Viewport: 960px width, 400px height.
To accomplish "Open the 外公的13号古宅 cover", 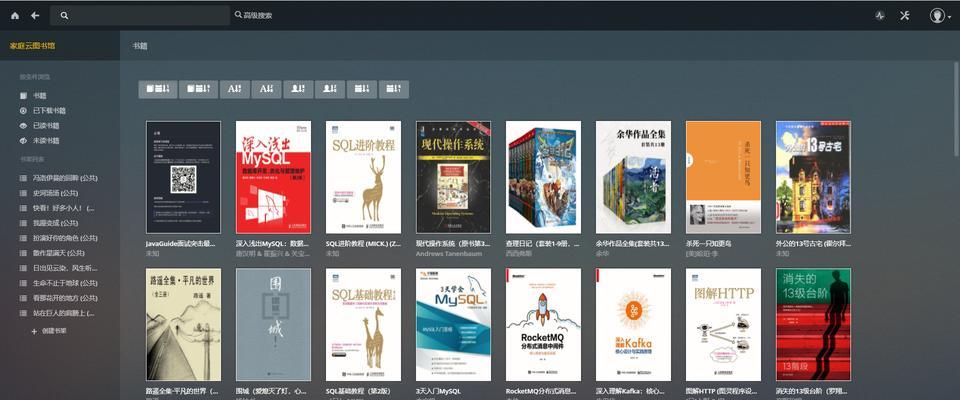I will tap(813, 177).
